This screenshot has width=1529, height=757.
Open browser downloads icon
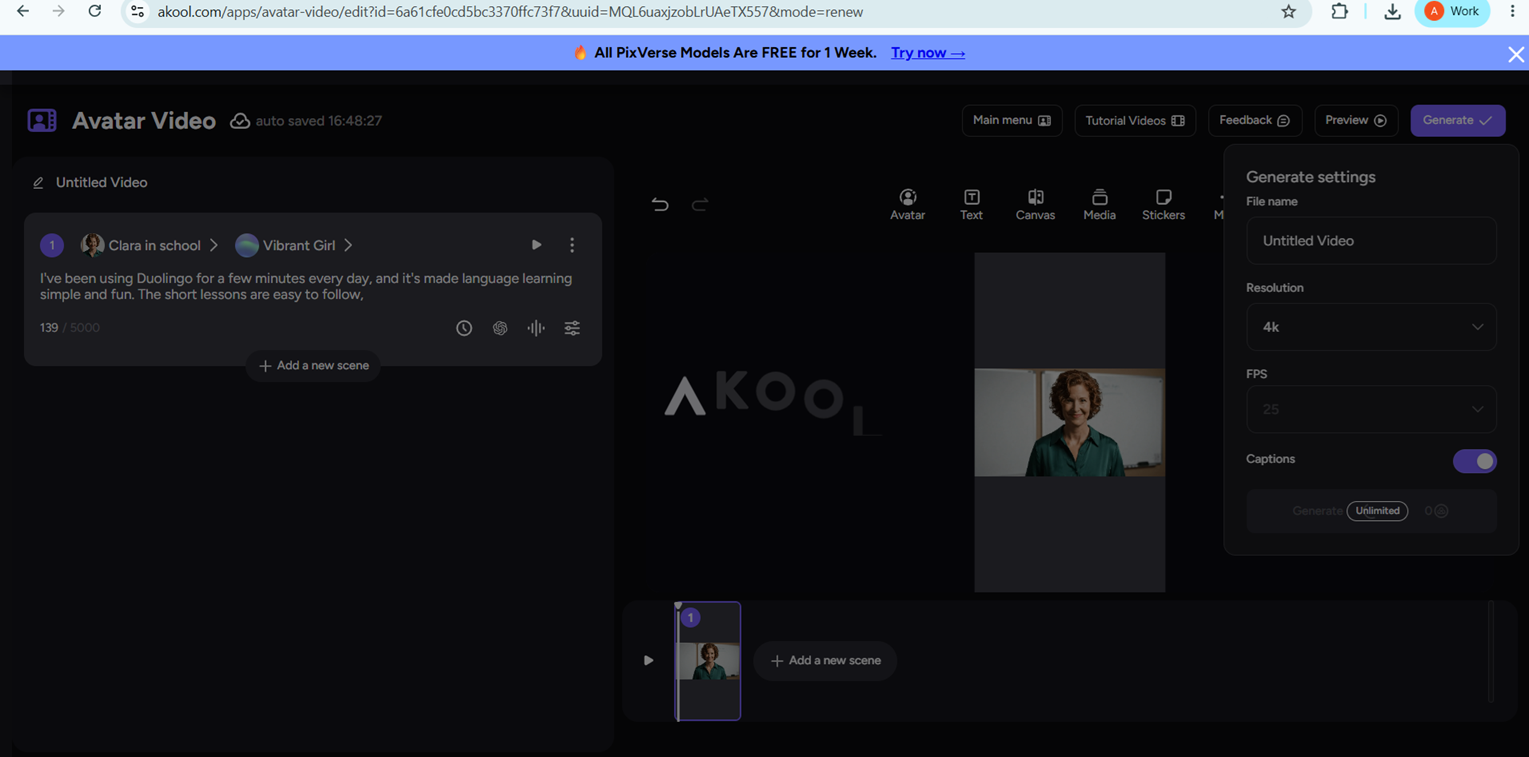(x=1392, y=12)
